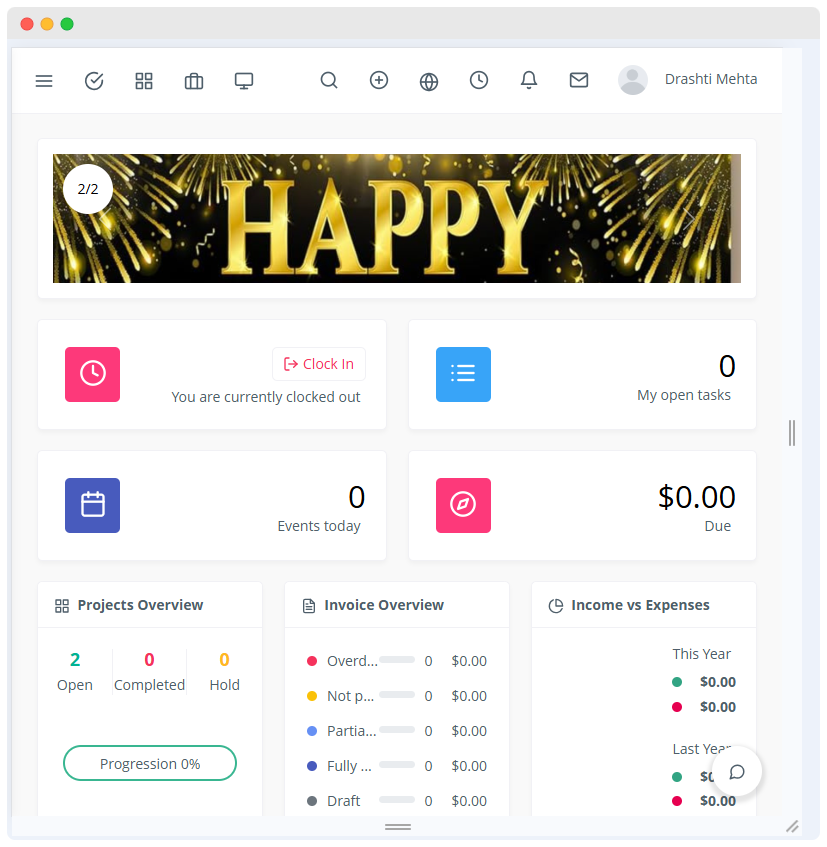Click the green macOS maximize button
The height and width of the screenshot is (847, 827).
[67, 24]
